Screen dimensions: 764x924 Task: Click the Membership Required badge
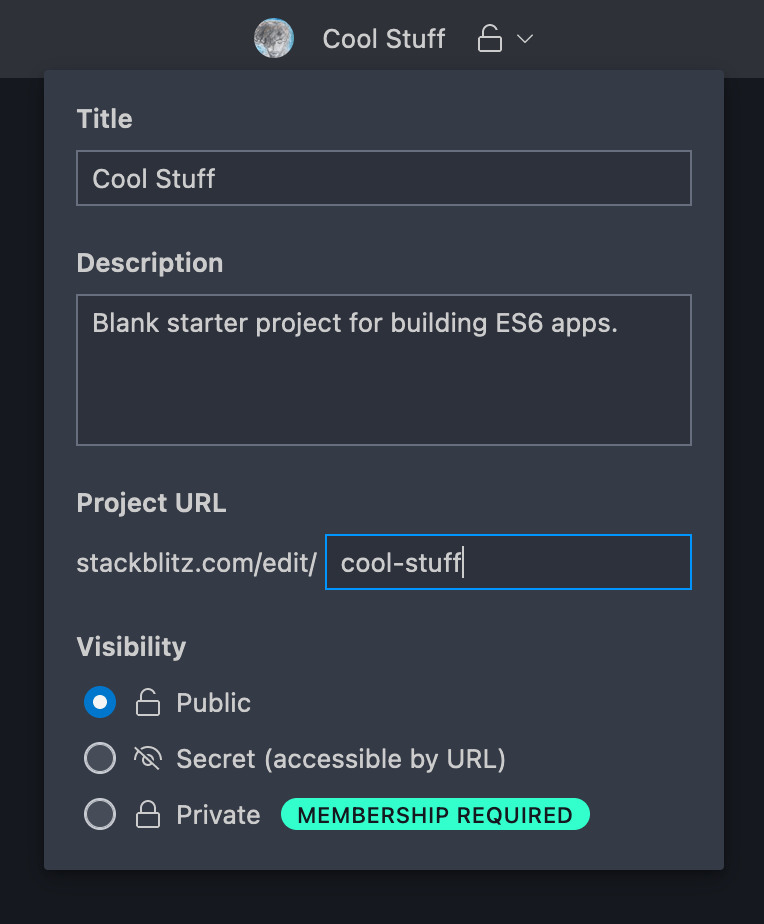click(x=435, y=814)
